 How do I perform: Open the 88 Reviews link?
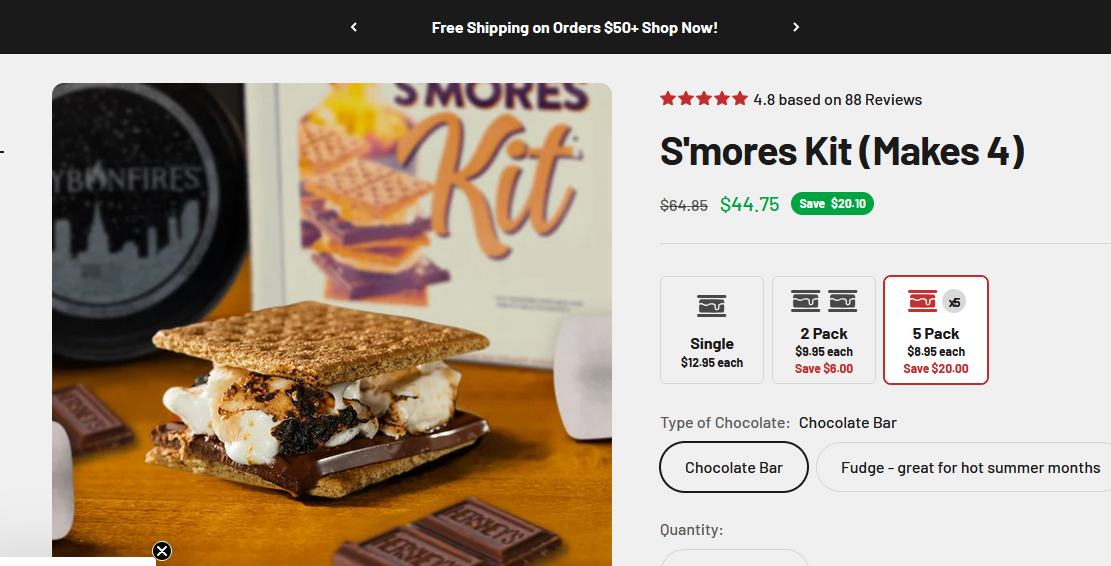pos(883,100)
